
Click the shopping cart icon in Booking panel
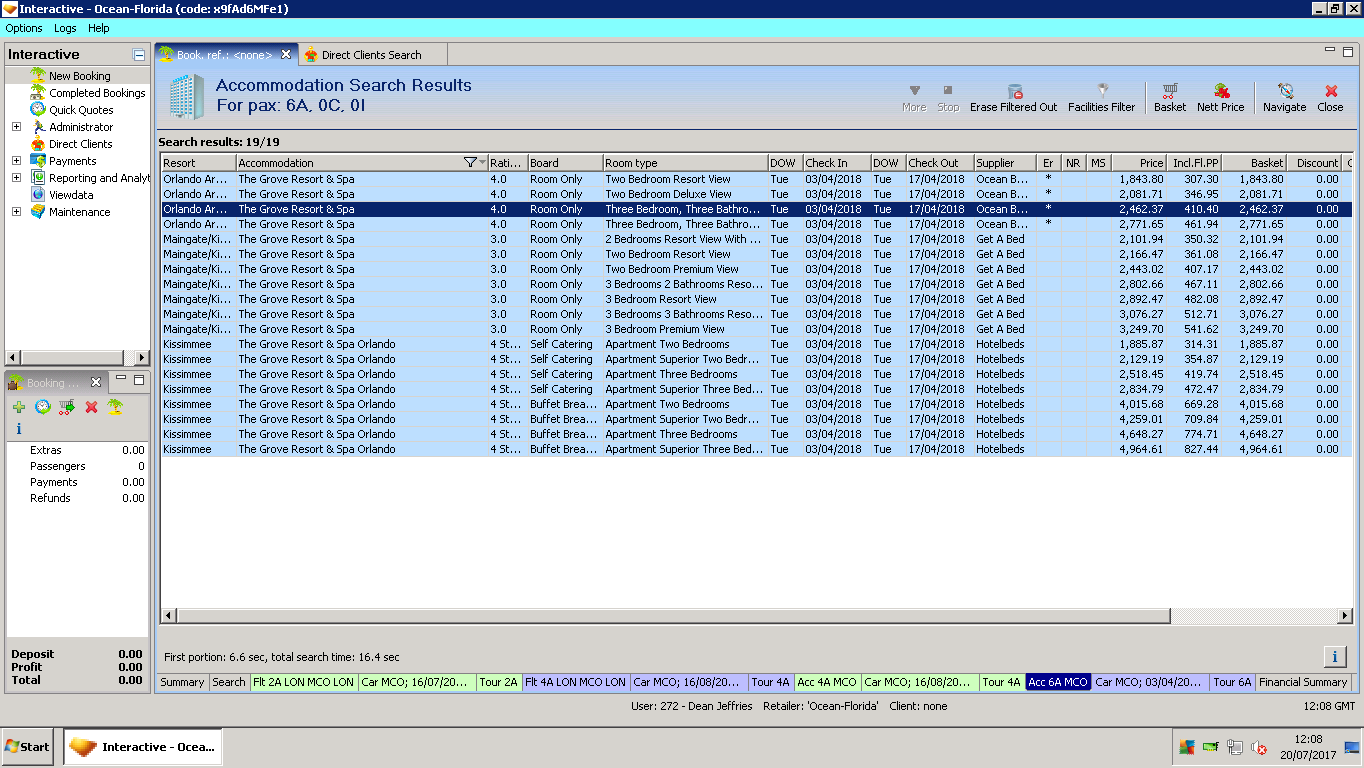(67, 407)
